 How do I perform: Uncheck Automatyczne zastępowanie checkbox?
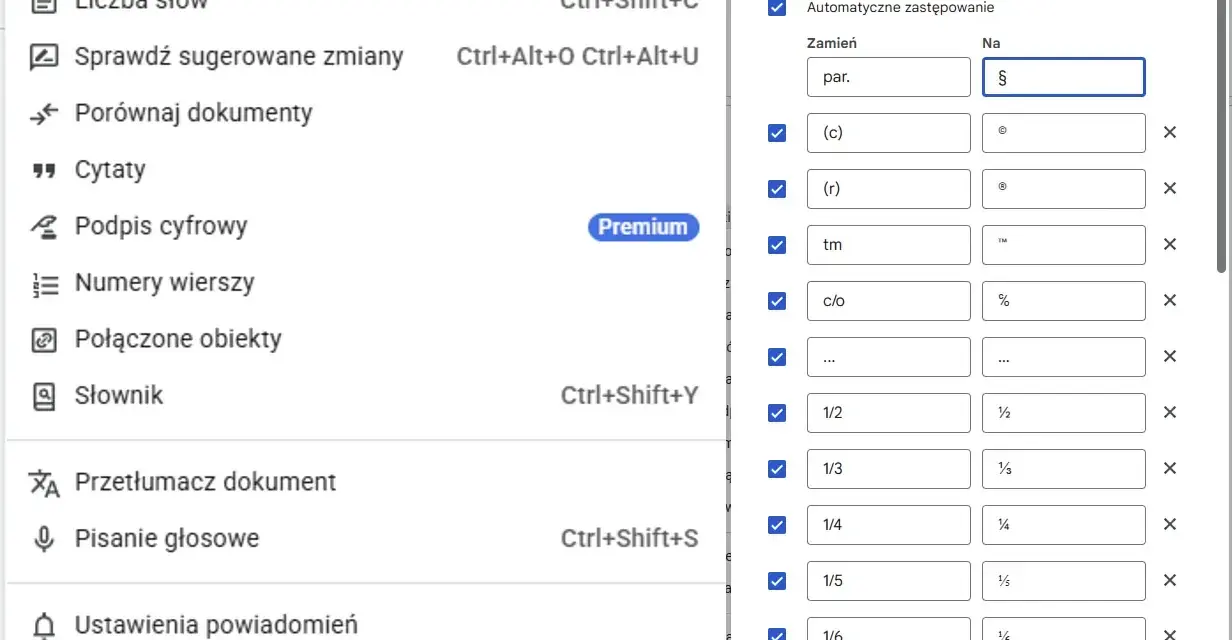pyautogui.click(x=777, y=8)
